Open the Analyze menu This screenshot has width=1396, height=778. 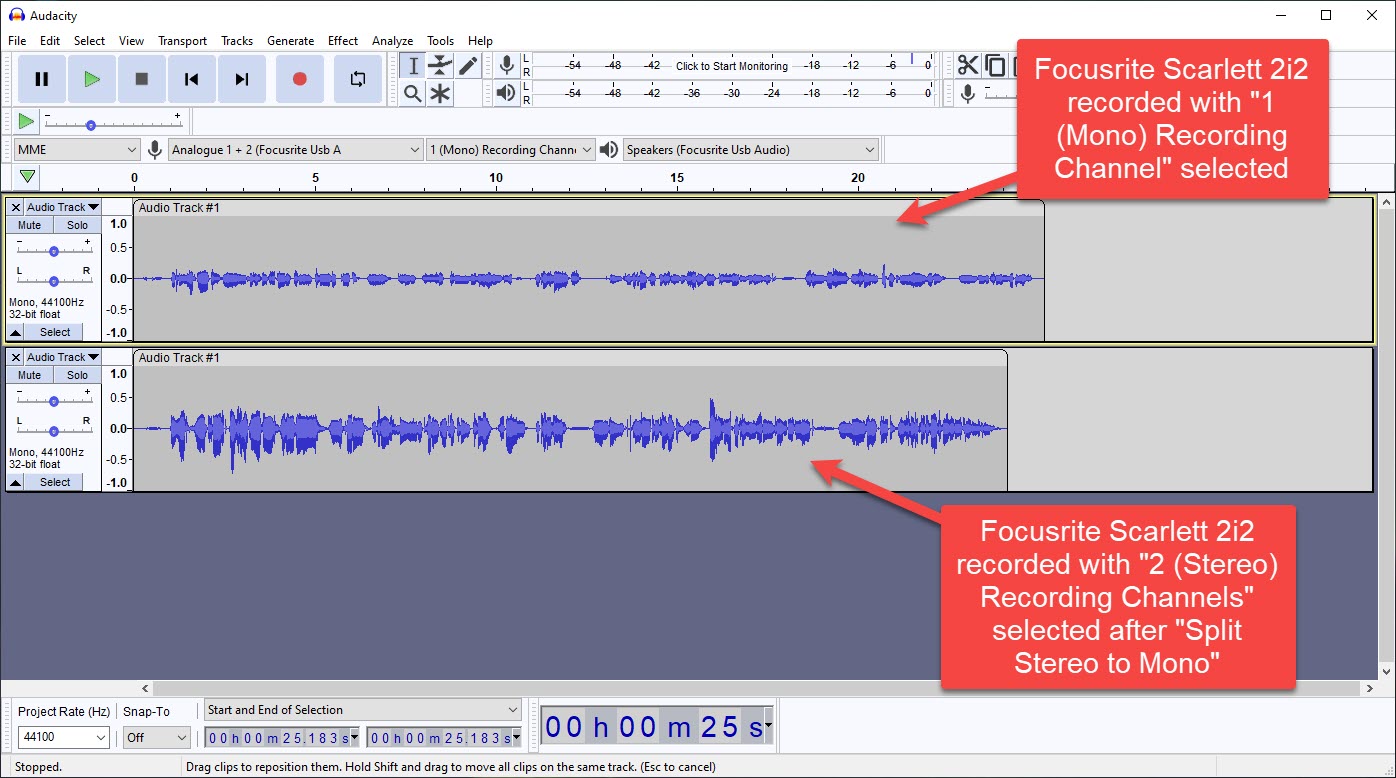click(393, 41)
